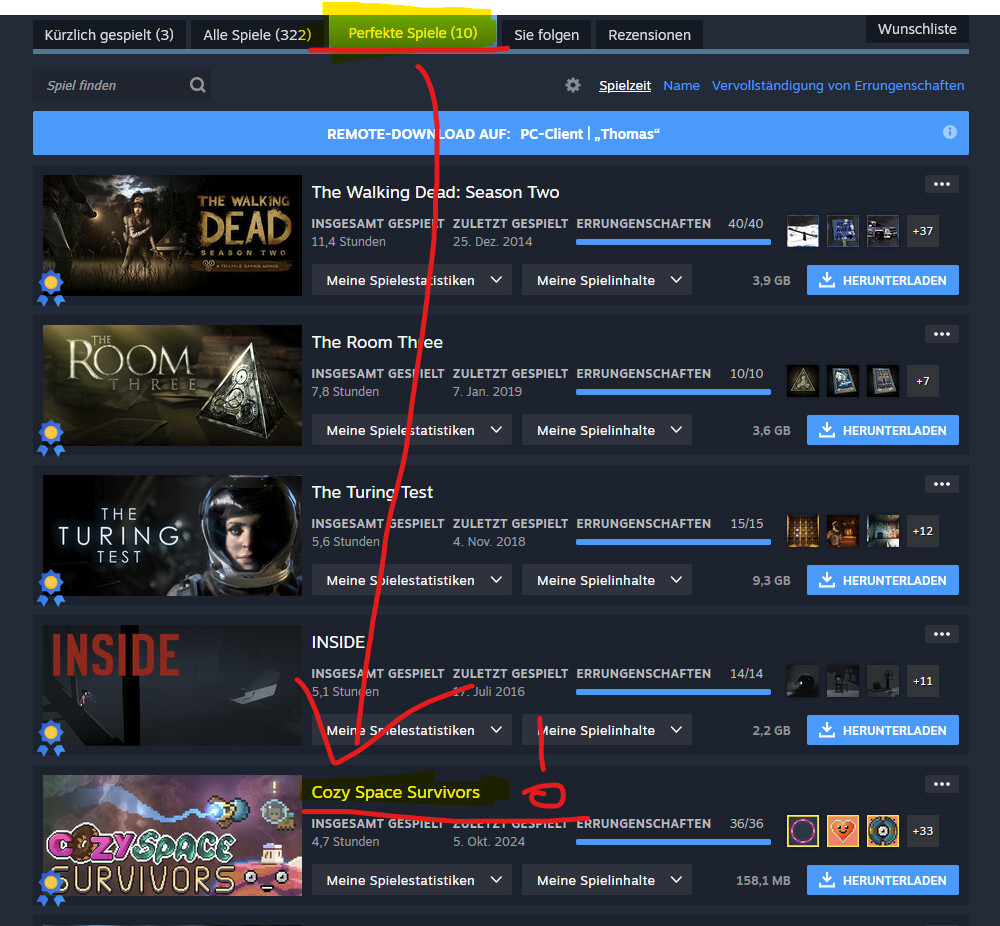The image size is (1000, 926).
Task: Click the info icon on remote-download banner
Action: (x=949, y=132)
